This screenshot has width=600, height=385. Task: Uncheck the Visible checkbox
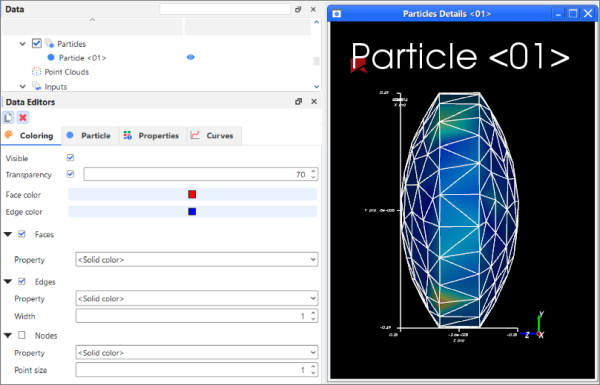point(70,158)
